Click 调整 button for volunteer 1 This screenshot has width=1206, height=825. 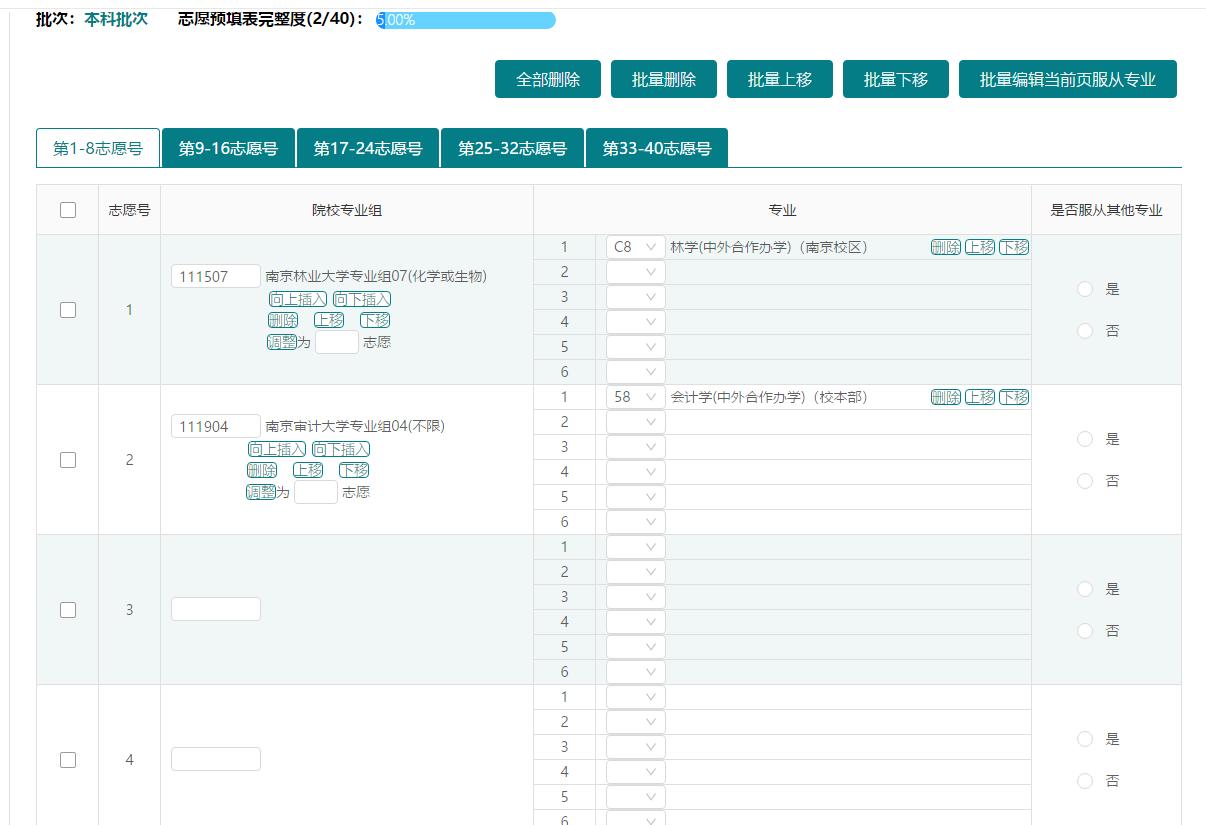(281, 342)
